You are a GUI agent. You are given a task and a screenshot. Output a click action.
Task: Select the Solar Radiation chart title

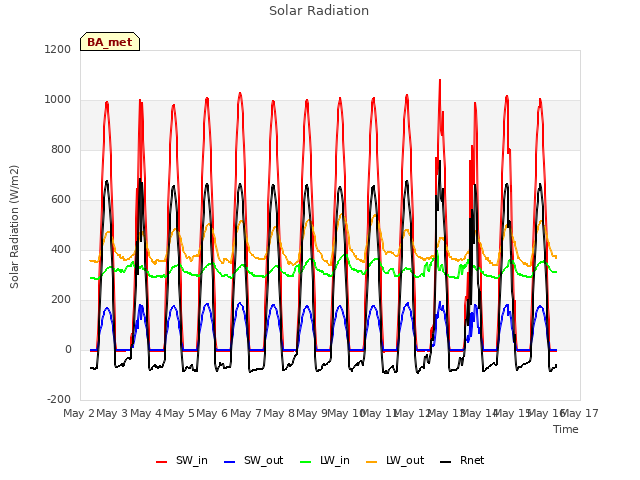point(319,11)
